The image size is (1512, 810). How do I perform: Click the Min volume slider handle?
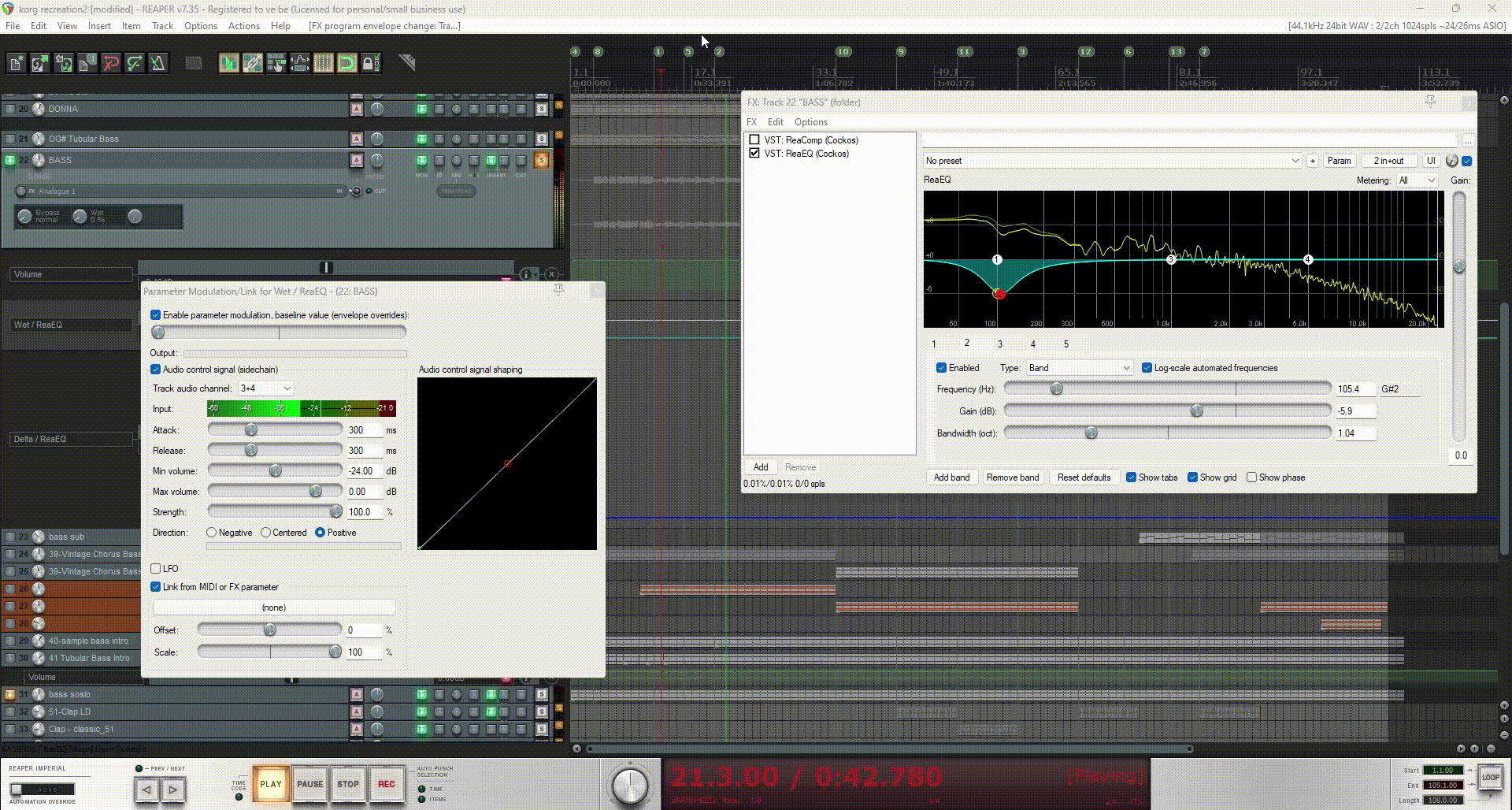coord(276,470)
